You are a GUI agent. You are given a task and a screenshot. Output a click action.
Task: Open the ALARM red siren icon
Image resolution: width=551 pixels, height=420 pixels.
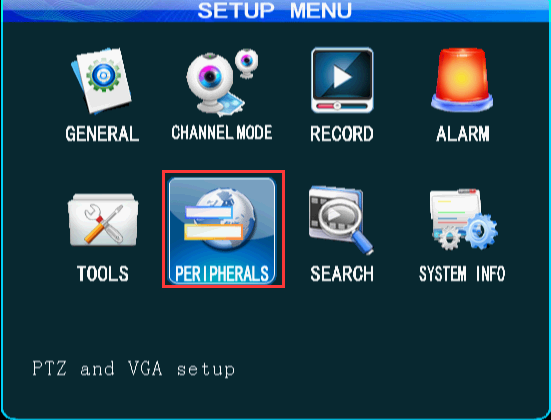(462, 80)
